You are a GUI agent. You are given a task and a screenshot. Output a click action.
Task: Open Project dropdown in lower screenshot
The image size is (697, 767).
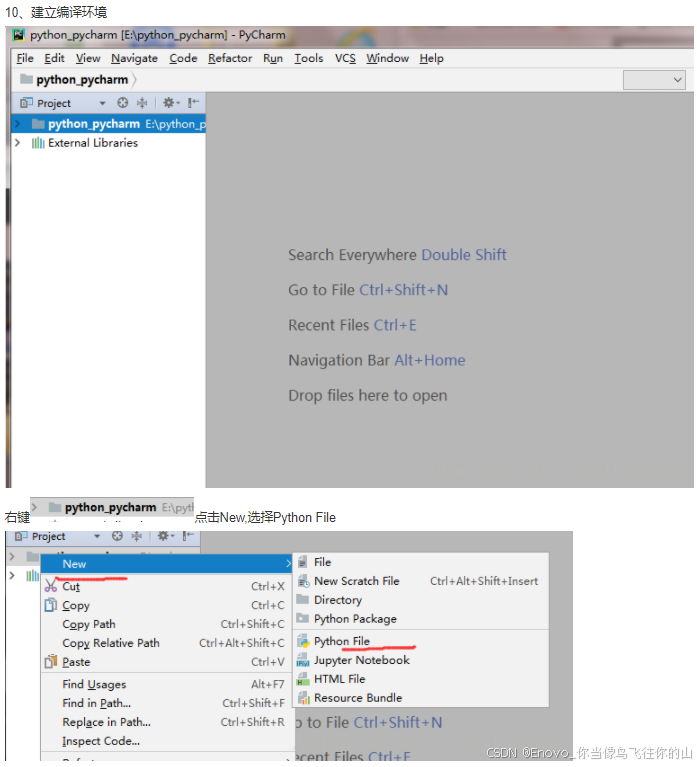97,537
